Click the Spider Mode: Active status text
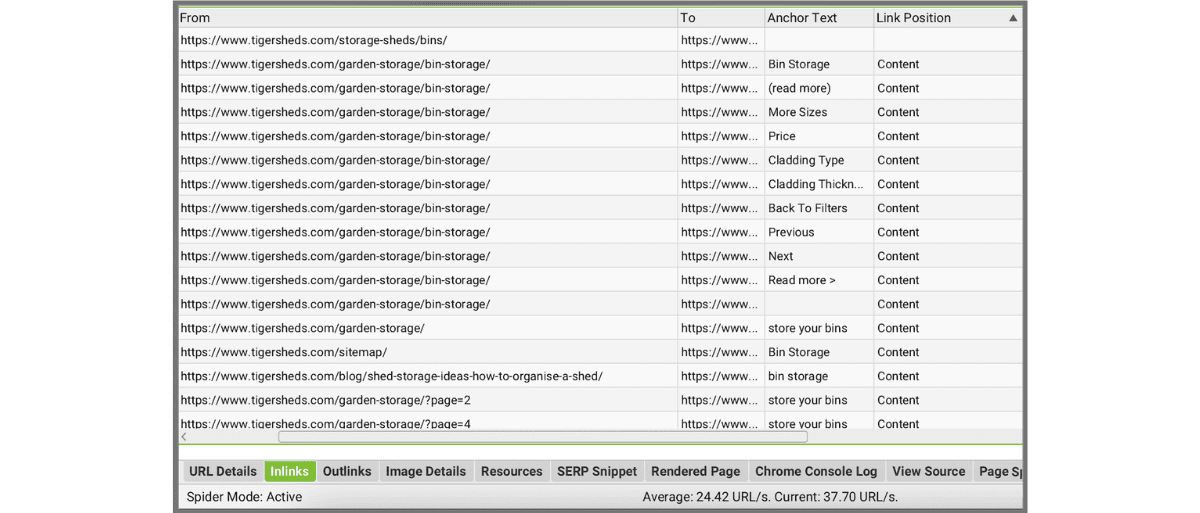Image resolution: width=1200 pixels, height=513 pixels. pos(244,497)
